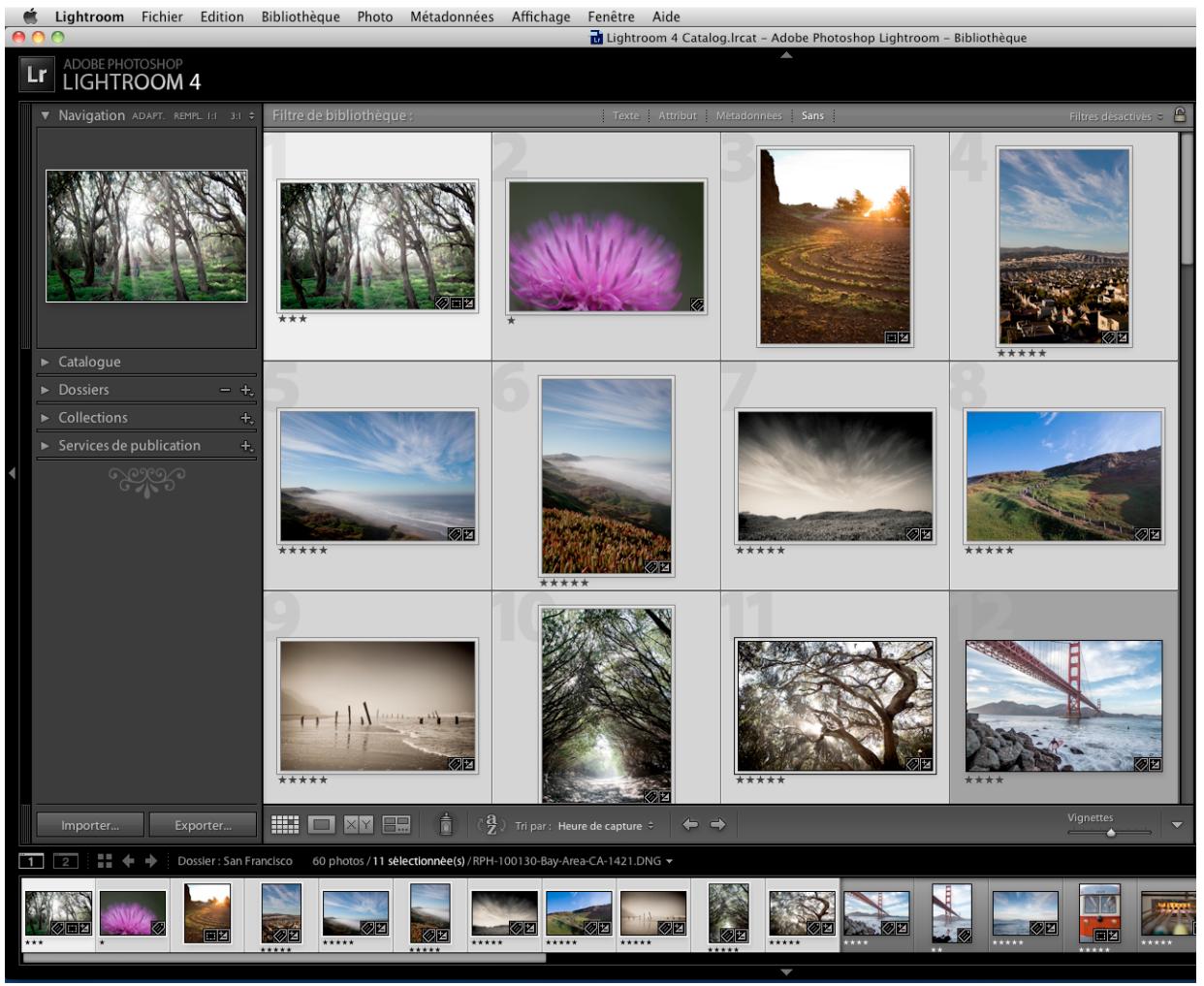Select the Golden Gate Bridge grid thumbnail
This screenshot has height=986, width=1204.
click(1063, 705)
